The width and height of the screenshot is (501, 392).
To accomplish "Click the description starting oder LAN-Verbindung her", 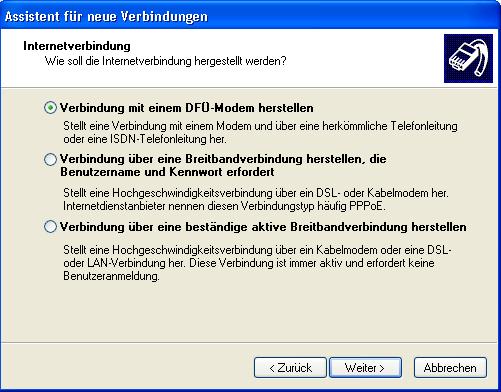I will tap(249, 263).
